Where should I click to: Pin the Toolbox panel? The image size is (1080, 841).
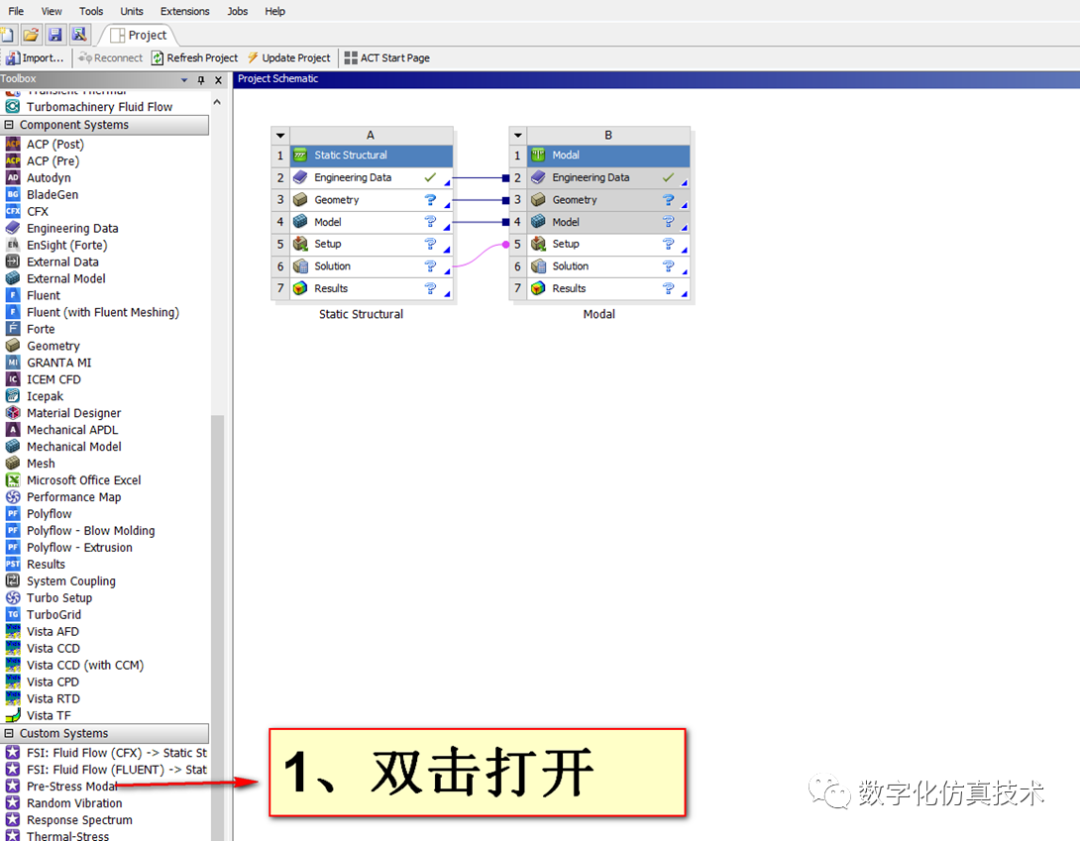pyautogui.click(x=201, y=80)
